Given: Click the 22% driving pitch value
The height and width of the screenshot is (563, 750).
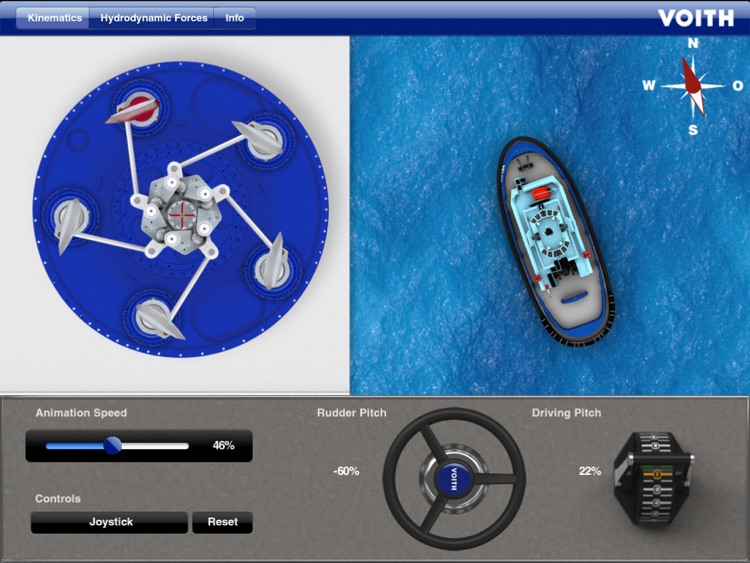Looking at the screenshot, I should [590, 471].
